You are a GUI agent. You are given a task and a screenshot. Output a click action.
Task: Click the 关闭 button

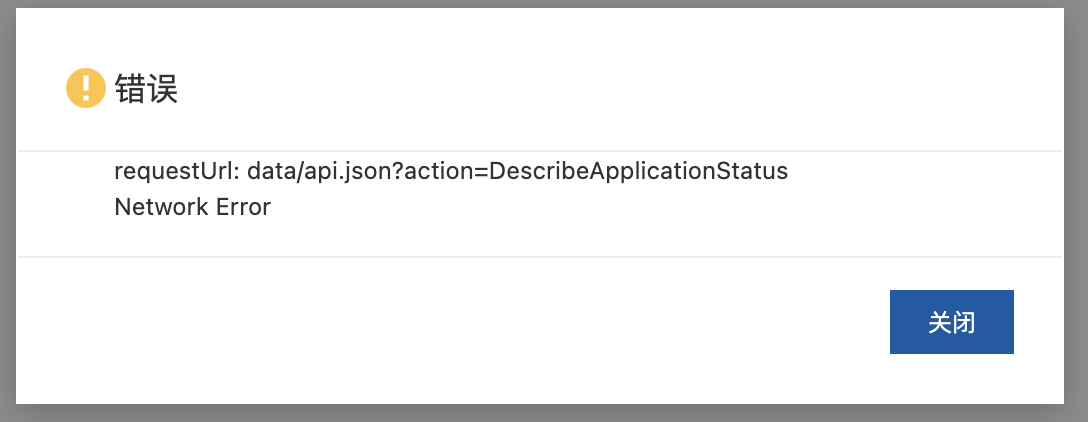(951, 322)
